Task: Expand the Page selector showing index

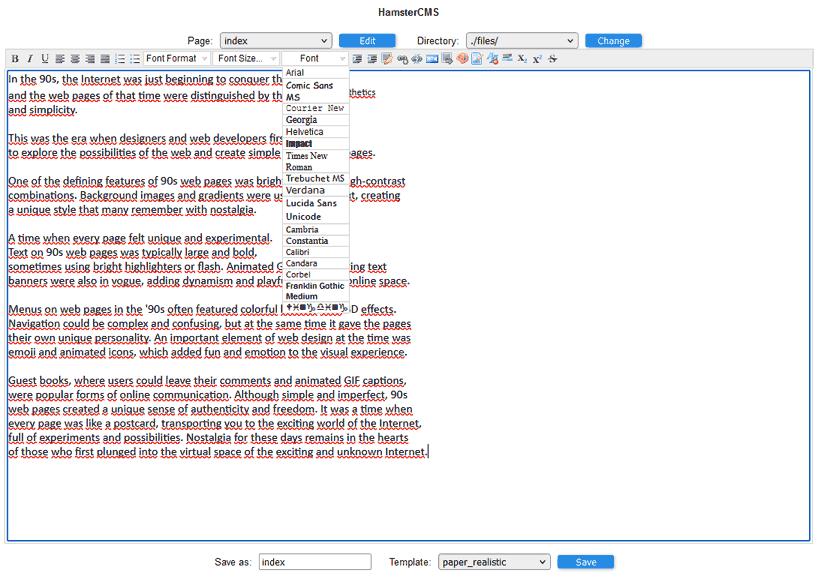Action: click(275, 41)
